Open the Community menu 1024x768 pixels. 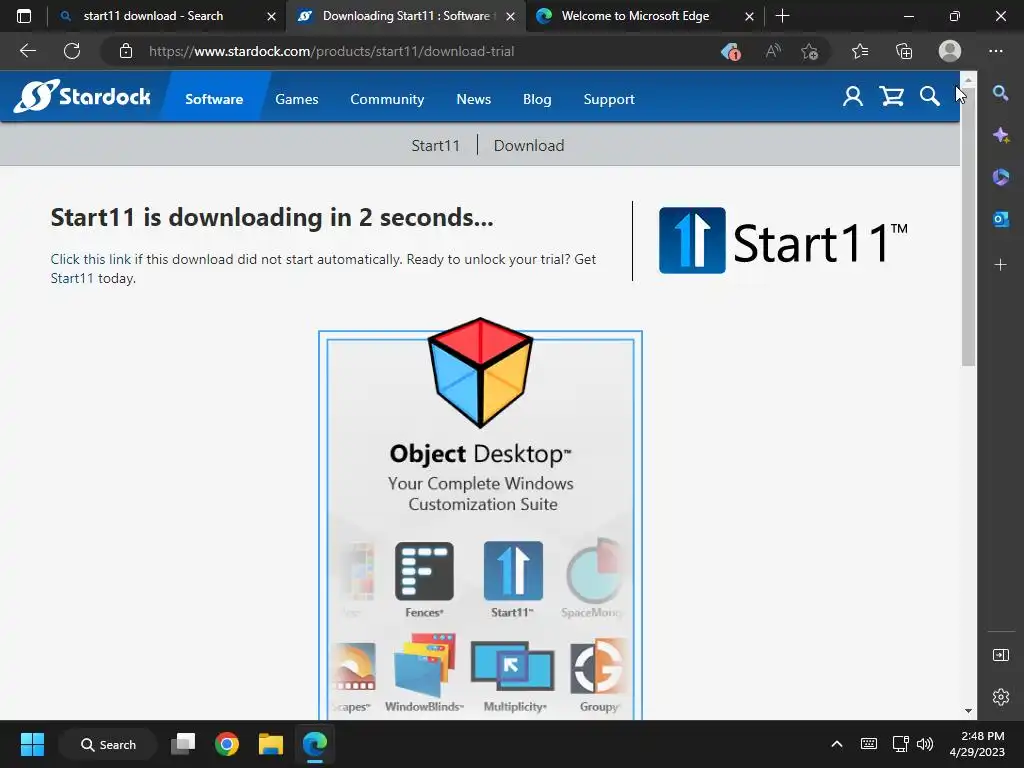(x=387, y=99)
